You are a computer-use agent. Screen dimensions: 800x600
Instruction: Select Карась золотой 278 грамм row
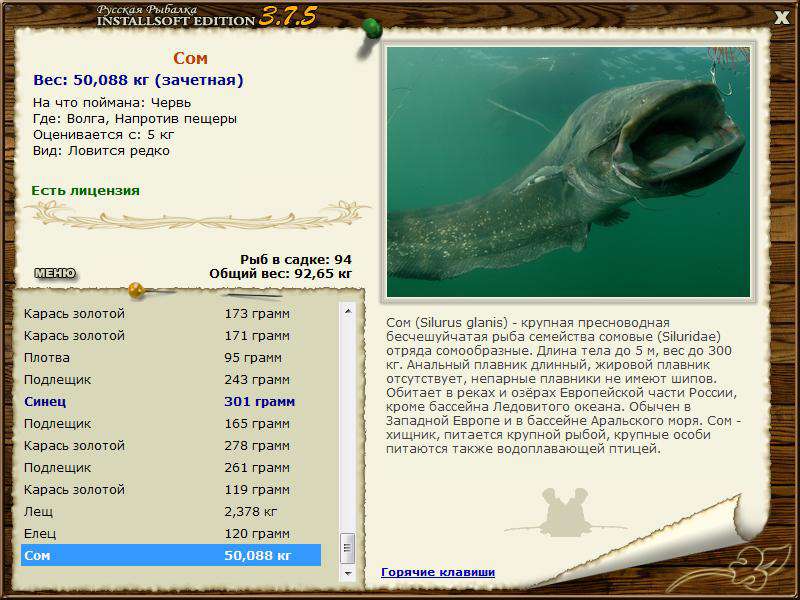171,445
